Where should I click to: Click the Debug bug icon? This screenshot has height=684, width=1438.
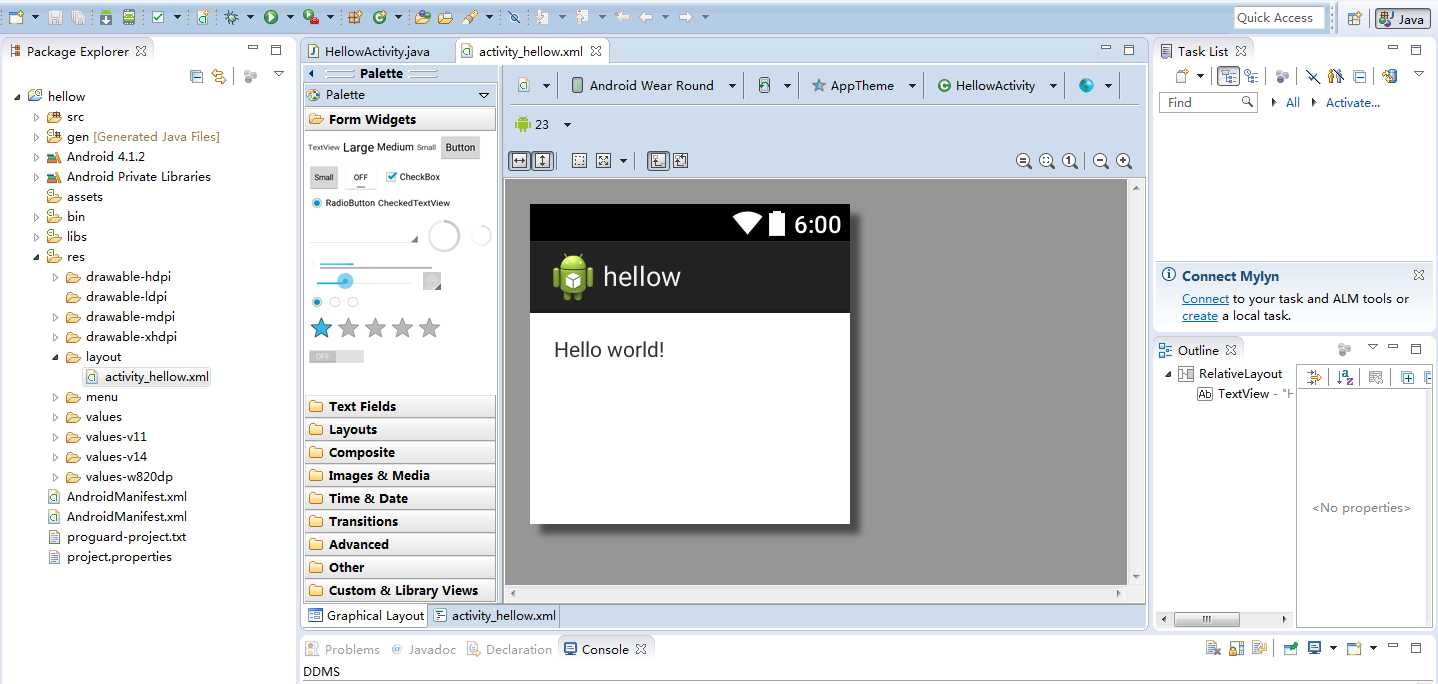click(232, 17)
